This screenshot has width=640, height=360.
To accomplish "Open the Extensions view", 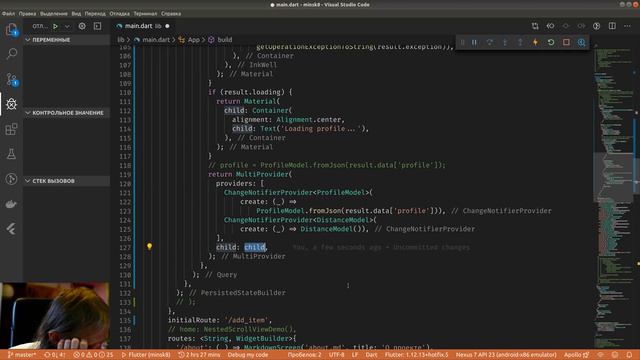I will point(11,129).
